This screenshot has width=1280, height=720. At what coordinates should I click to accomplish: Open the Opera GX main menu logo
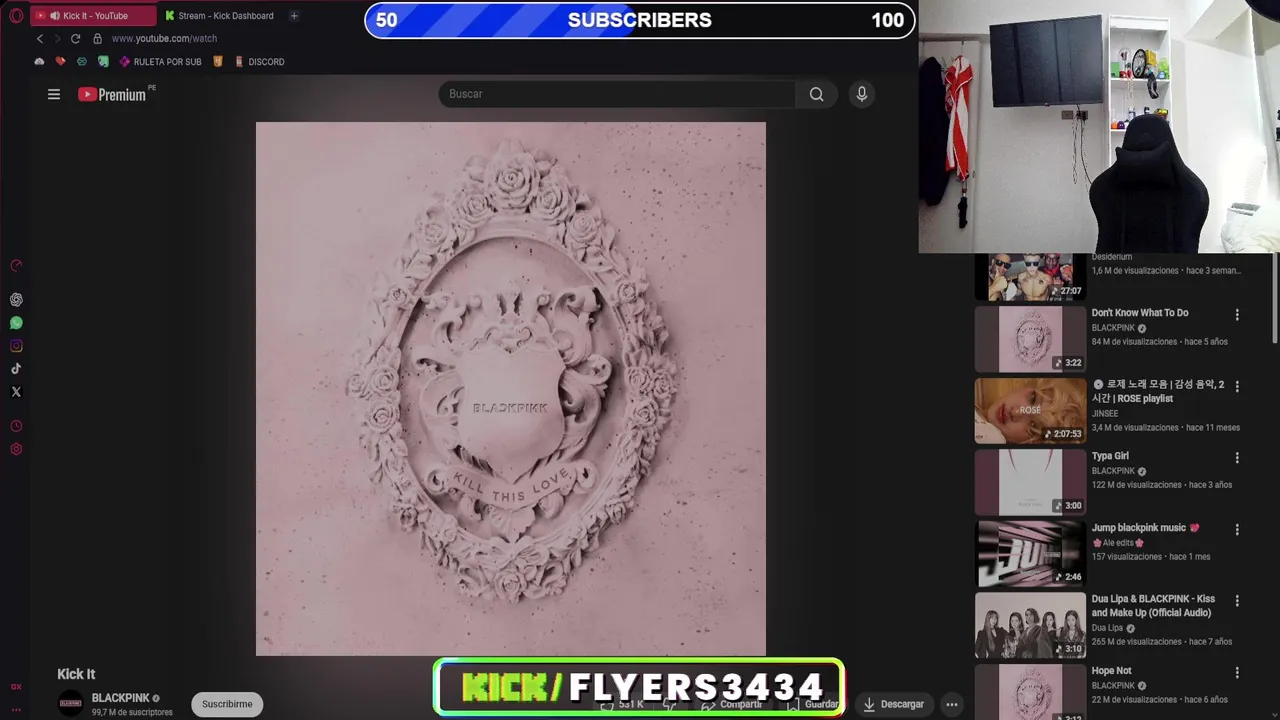tap(16, 16)
